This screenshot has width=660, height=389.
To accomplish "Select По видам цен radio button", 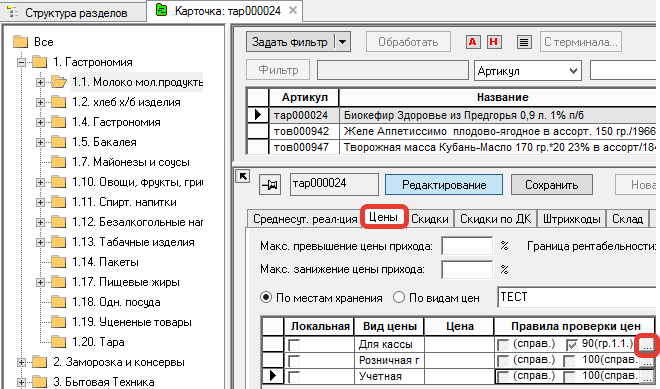I will [399, 298].
